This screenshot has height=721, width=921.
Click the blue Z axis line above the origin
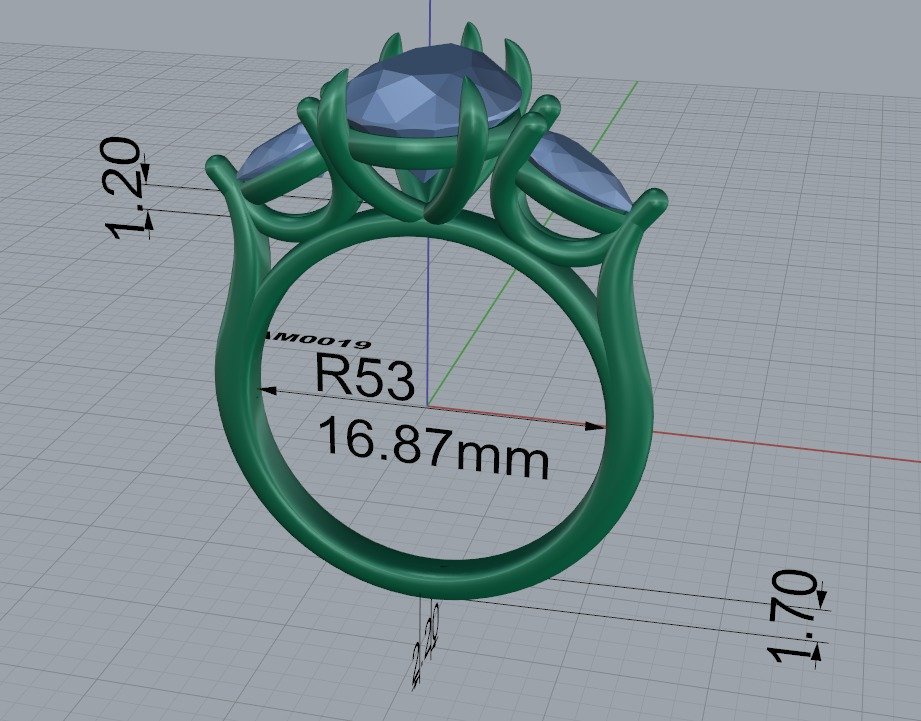click(427, 300)
